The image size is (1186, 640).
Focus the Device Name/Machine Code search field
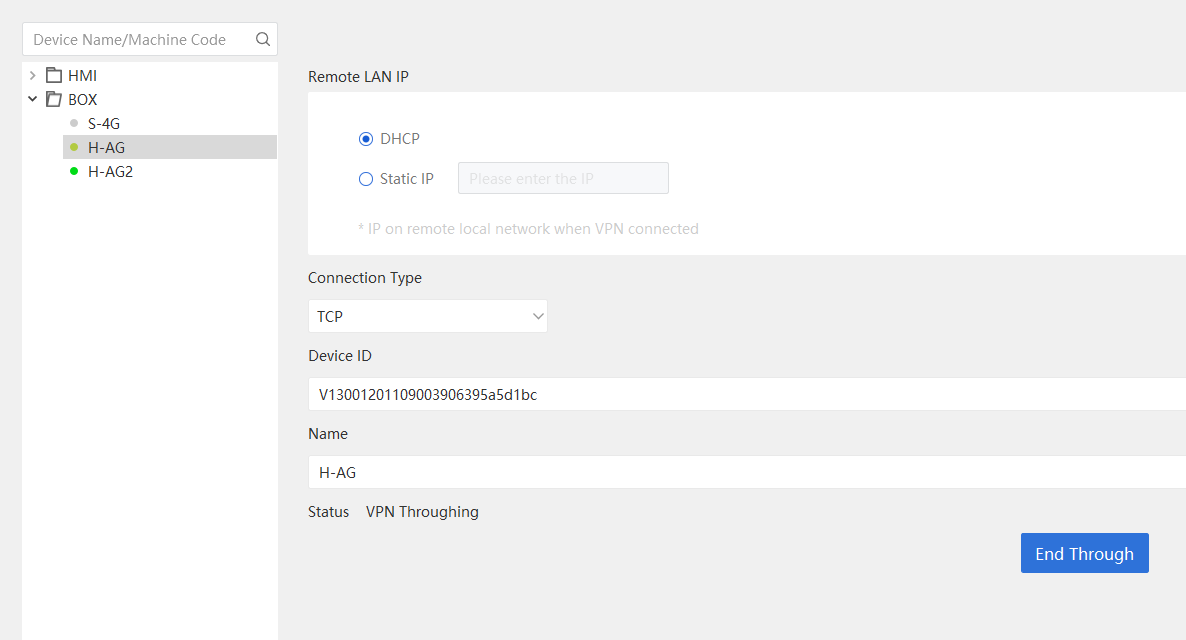(x=142, y=39)
